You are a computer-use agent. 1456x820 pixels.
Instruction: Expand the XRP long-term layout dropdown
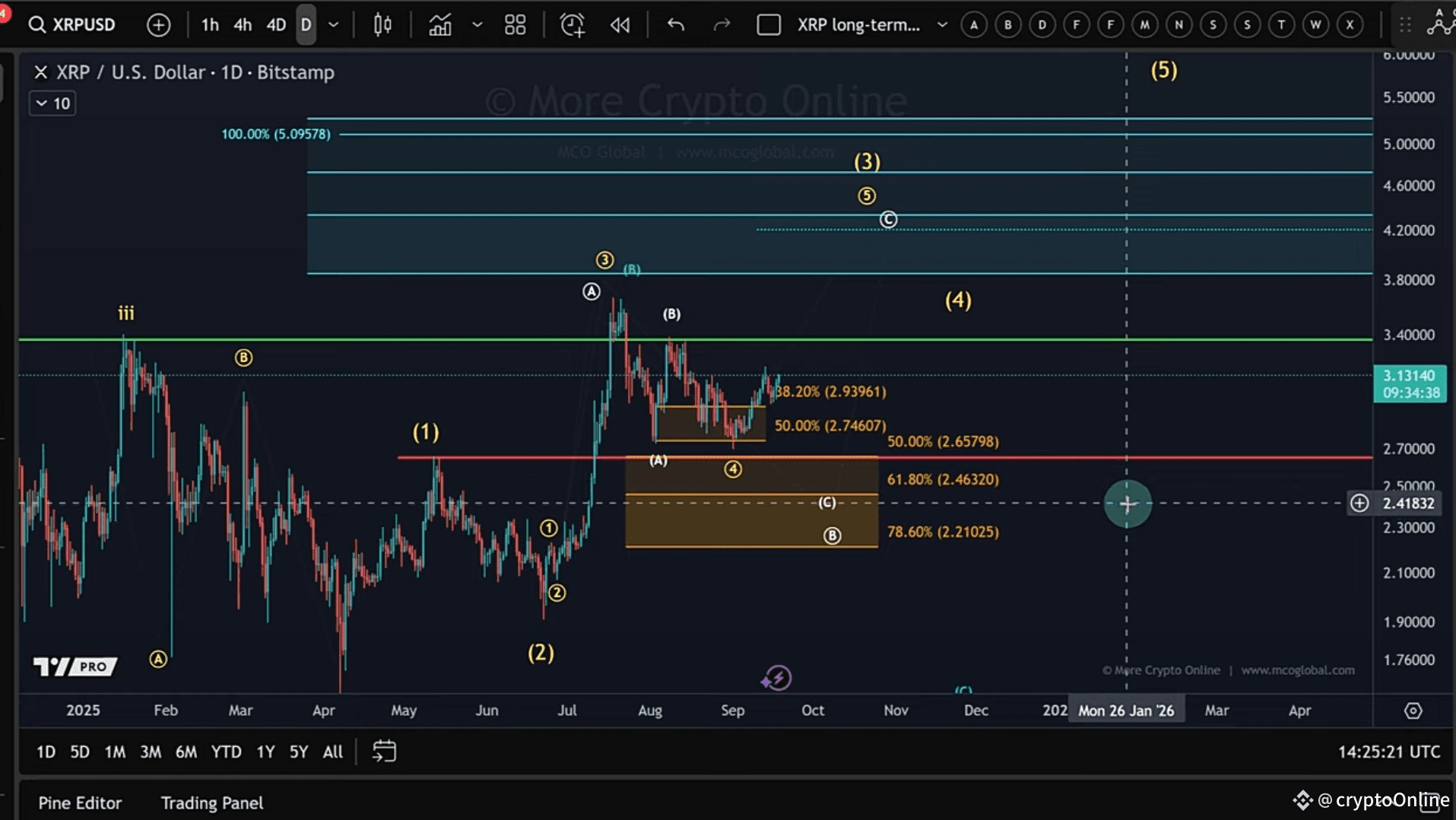pos(942,24)
